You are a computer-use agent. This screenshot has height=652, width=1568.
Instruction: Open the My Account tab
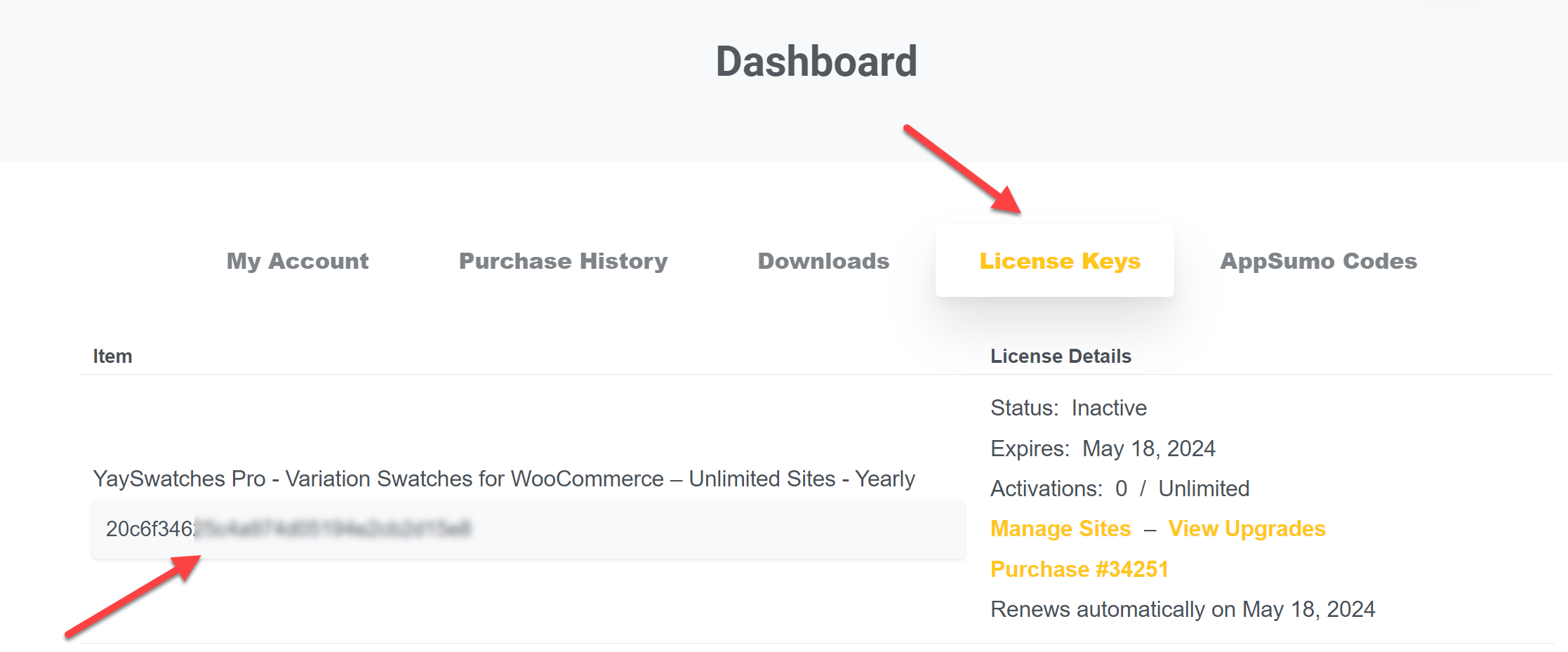[297, 261]
